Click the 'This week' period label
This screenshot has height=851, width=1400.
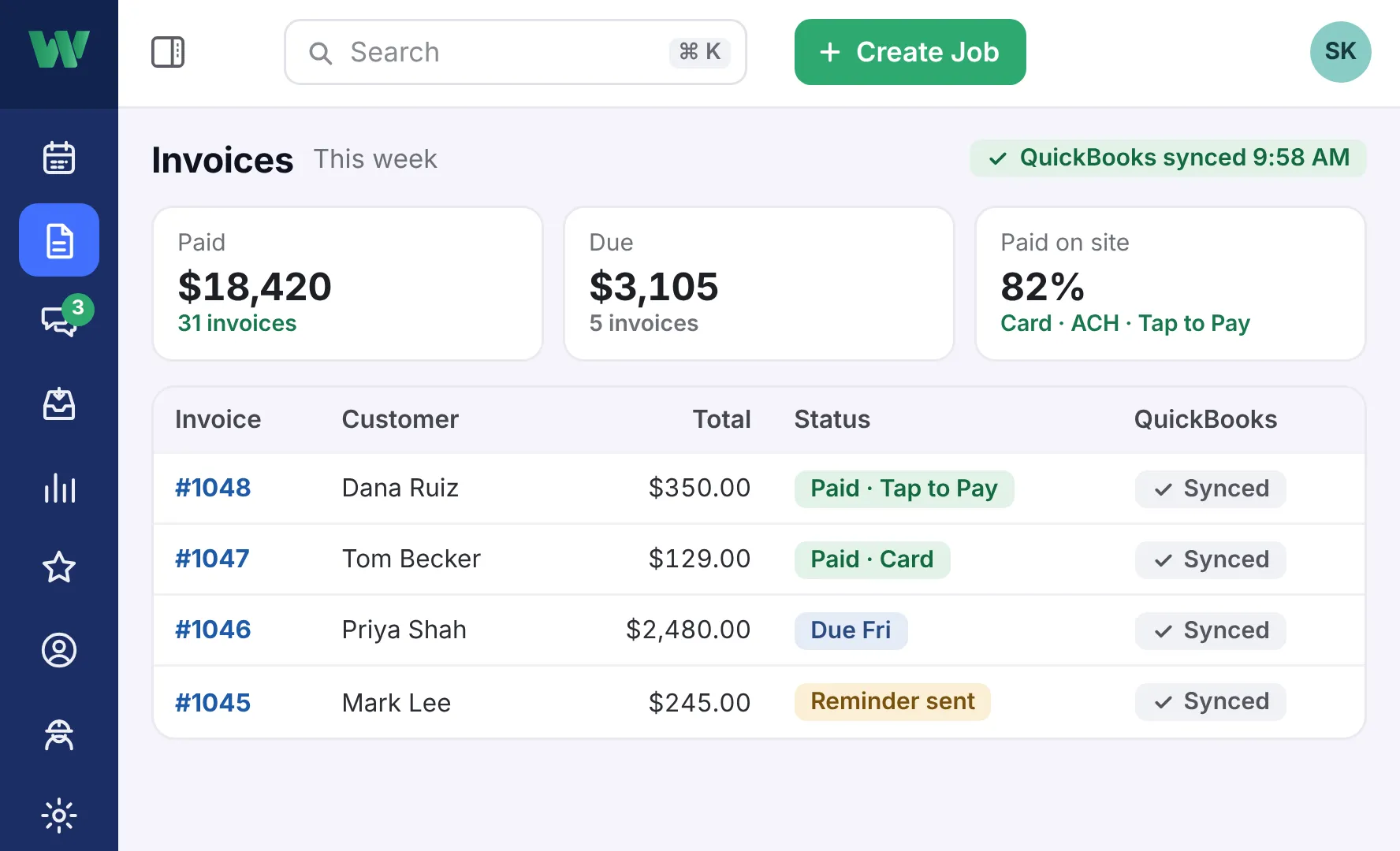[375, 159]
